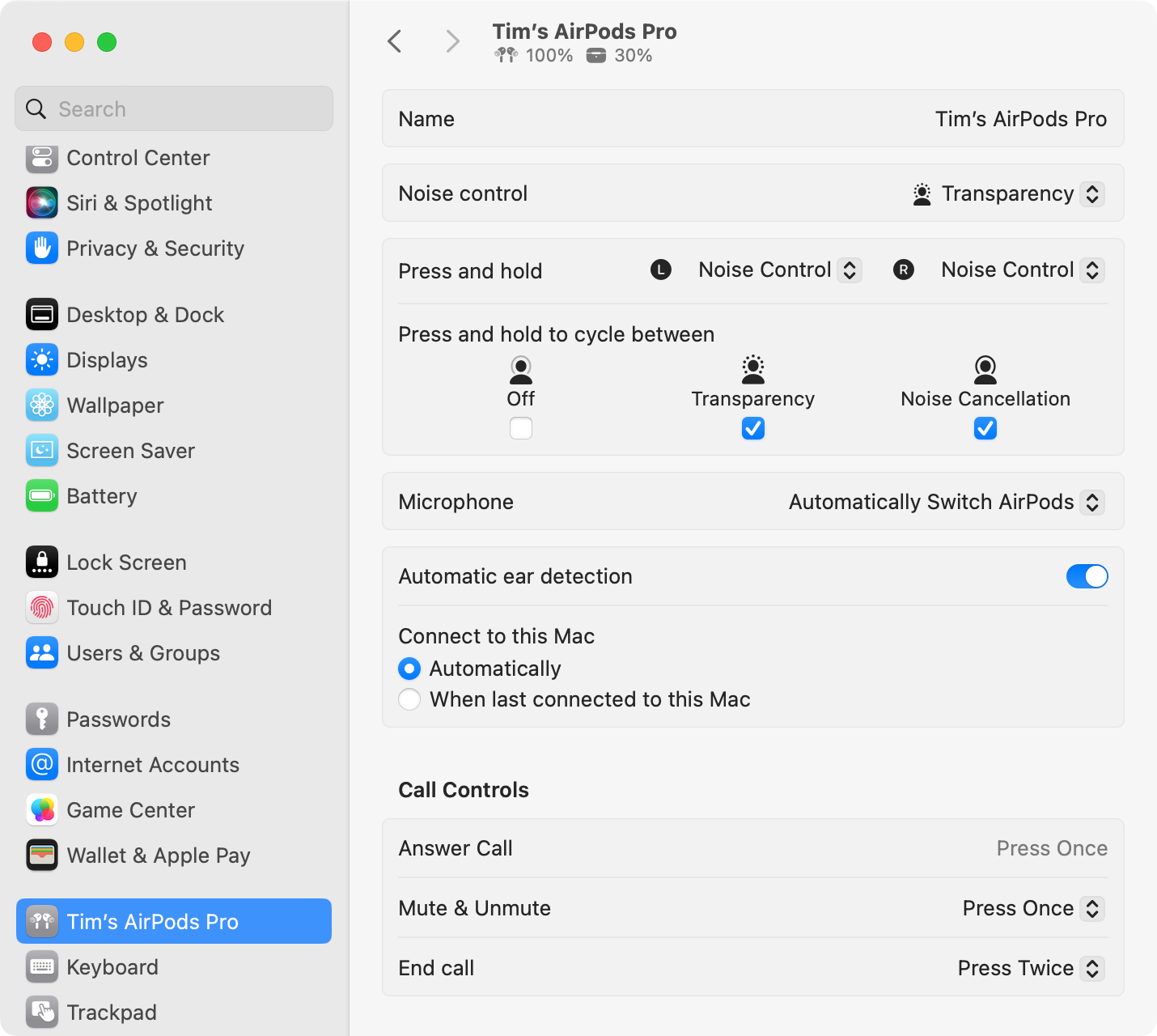Disable Automatic ear detection
The width and height of the screenshot is (1157, 1036).
click(x=1087, y=576)
